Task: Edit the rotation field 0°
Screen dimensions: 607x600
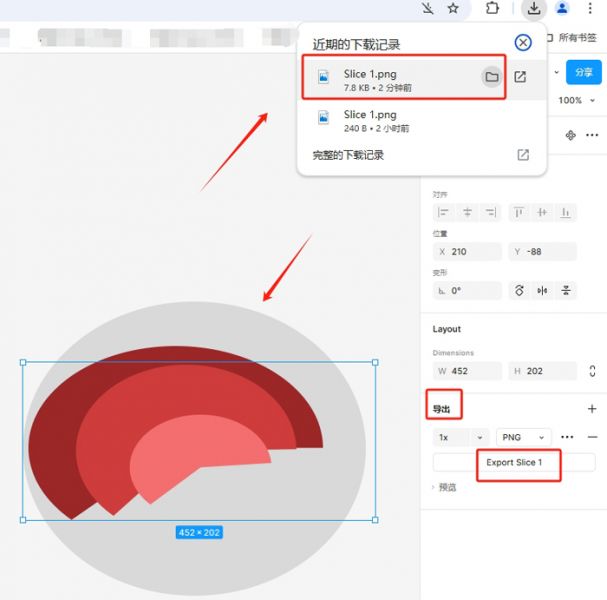Action: click(467, 291)
